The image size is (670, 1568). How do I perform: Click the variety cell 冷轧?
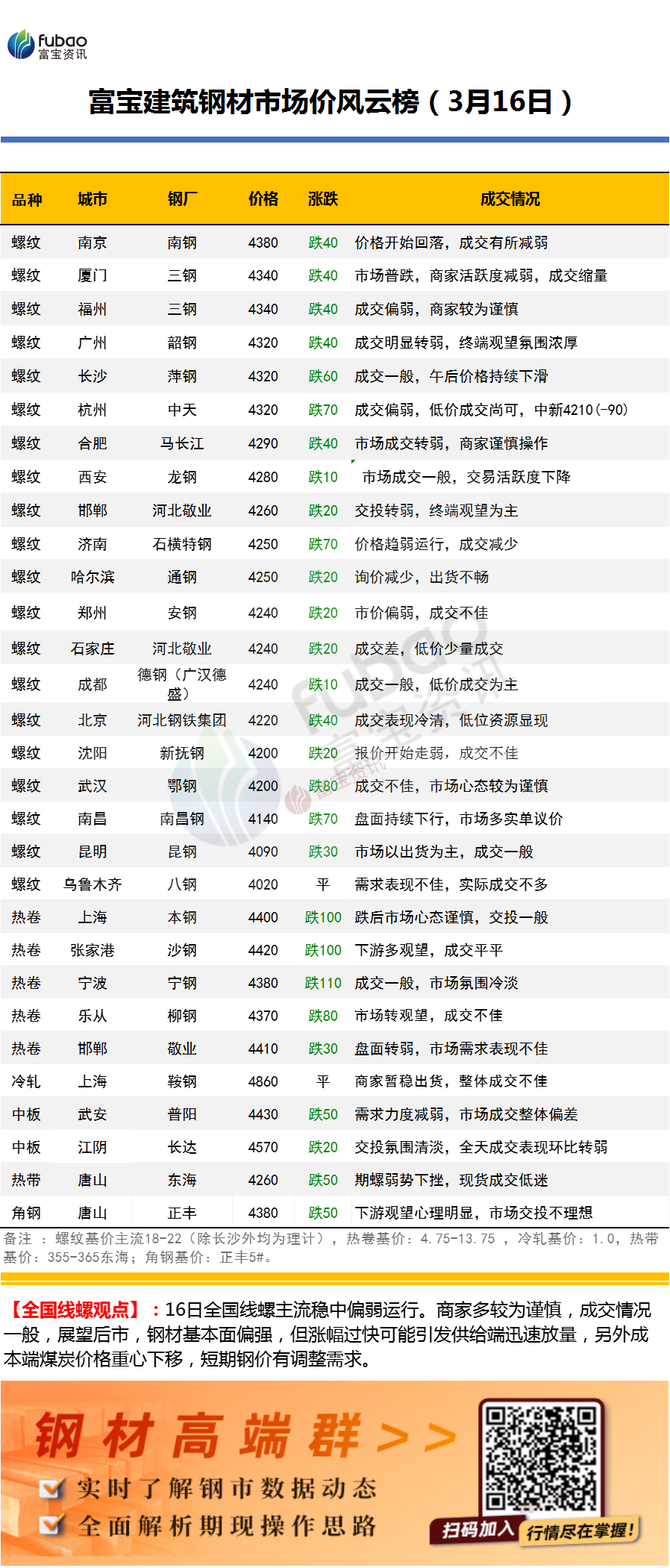tap(26, 1081)
